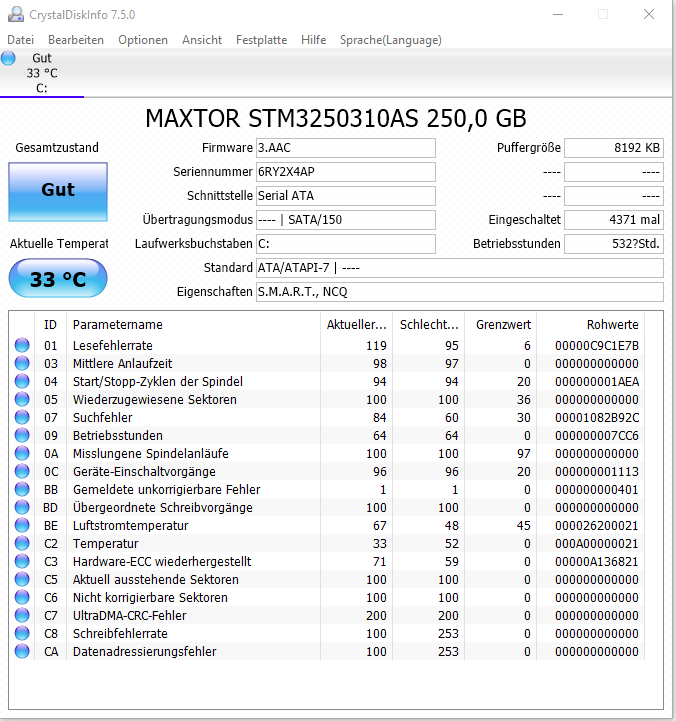Click current value 200 of UltraDMA-CRC-Fehler
676x721 pixels.
click(x=376, y=615)
